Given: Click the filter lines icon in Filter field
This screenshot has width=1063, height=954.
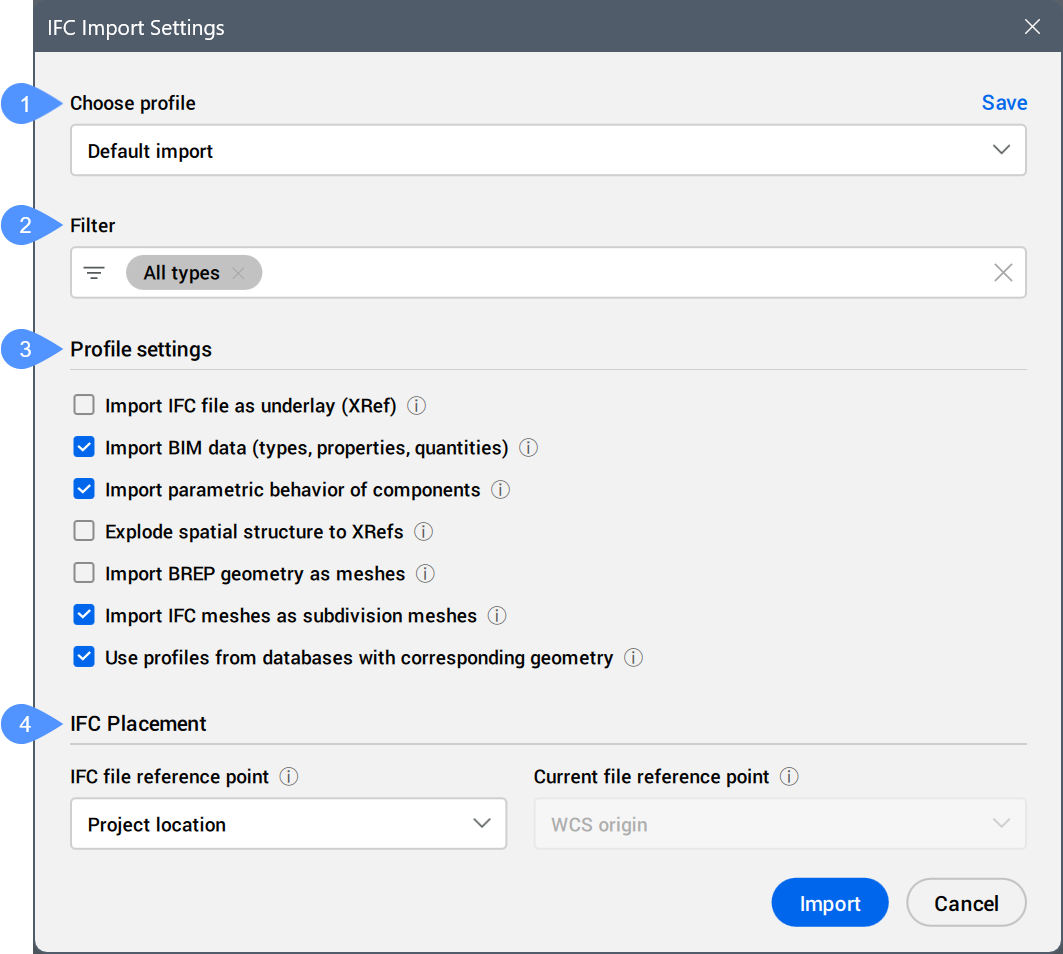Looking at the screenshot, I should (x=95, y=273).
